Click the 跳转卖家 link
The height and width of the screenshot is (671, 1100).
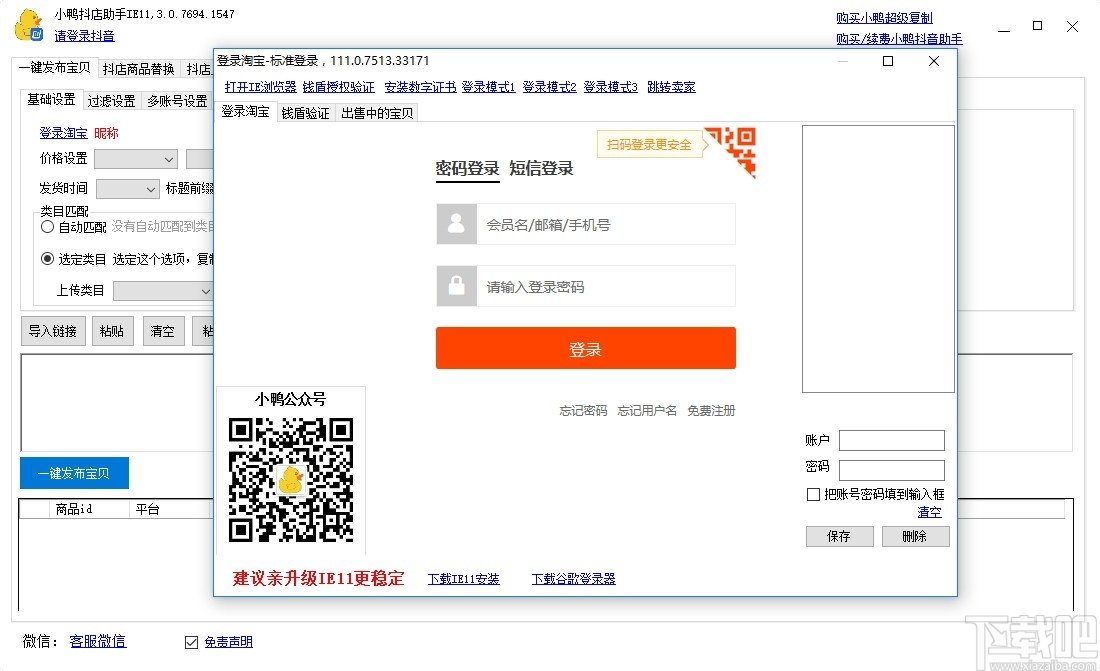(x=671, y=87)
